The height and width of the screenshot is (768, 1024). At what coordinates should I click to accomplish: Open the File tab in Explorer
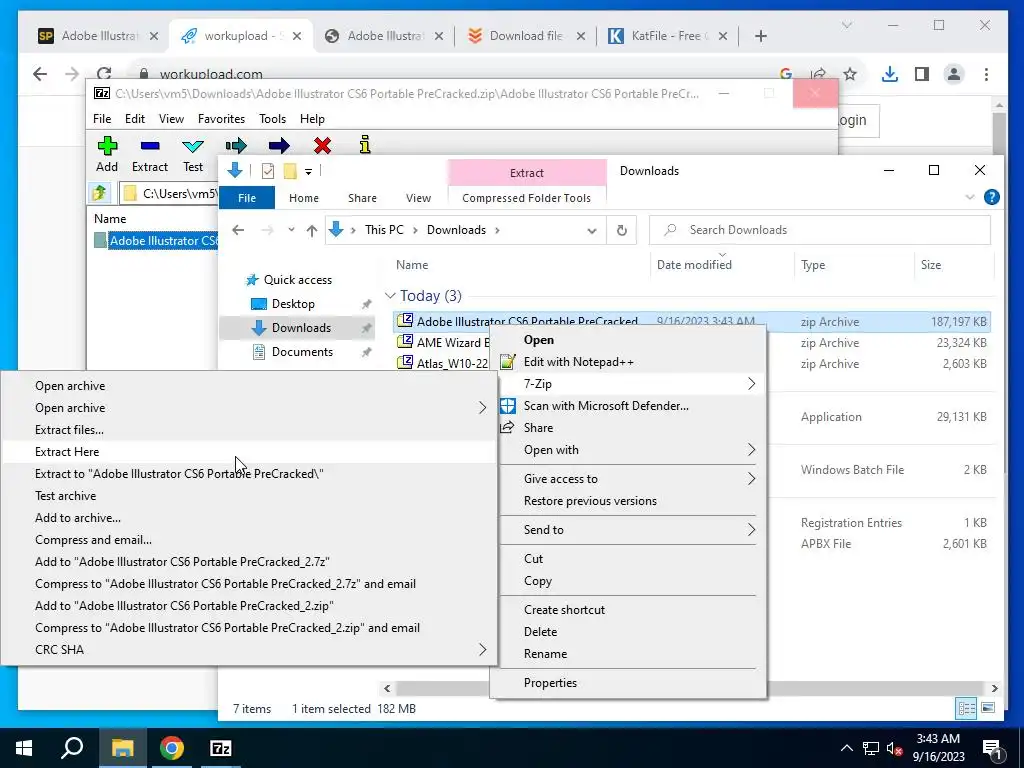click(x=247, y=198)
